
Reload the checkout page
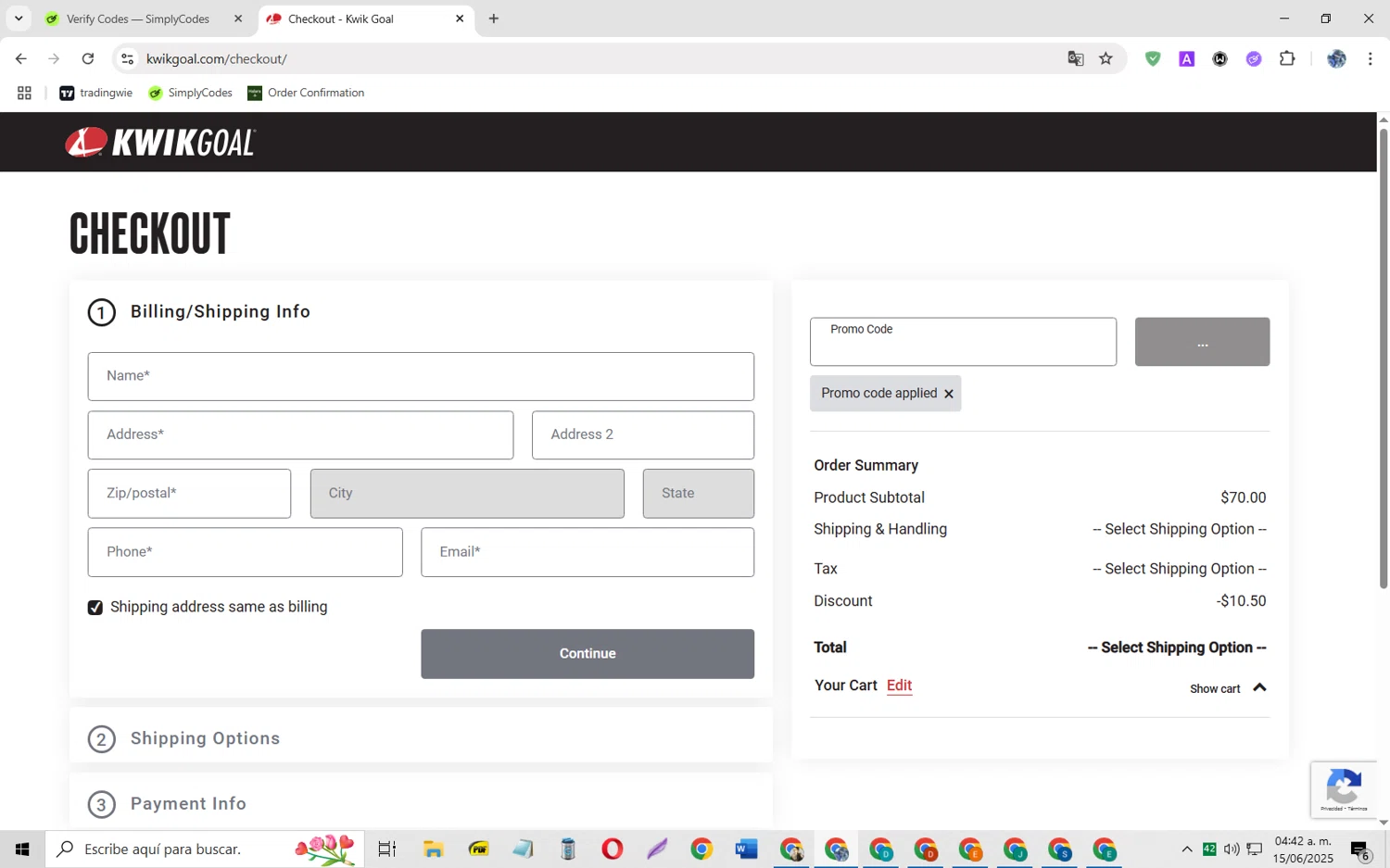tap(88, 58)
